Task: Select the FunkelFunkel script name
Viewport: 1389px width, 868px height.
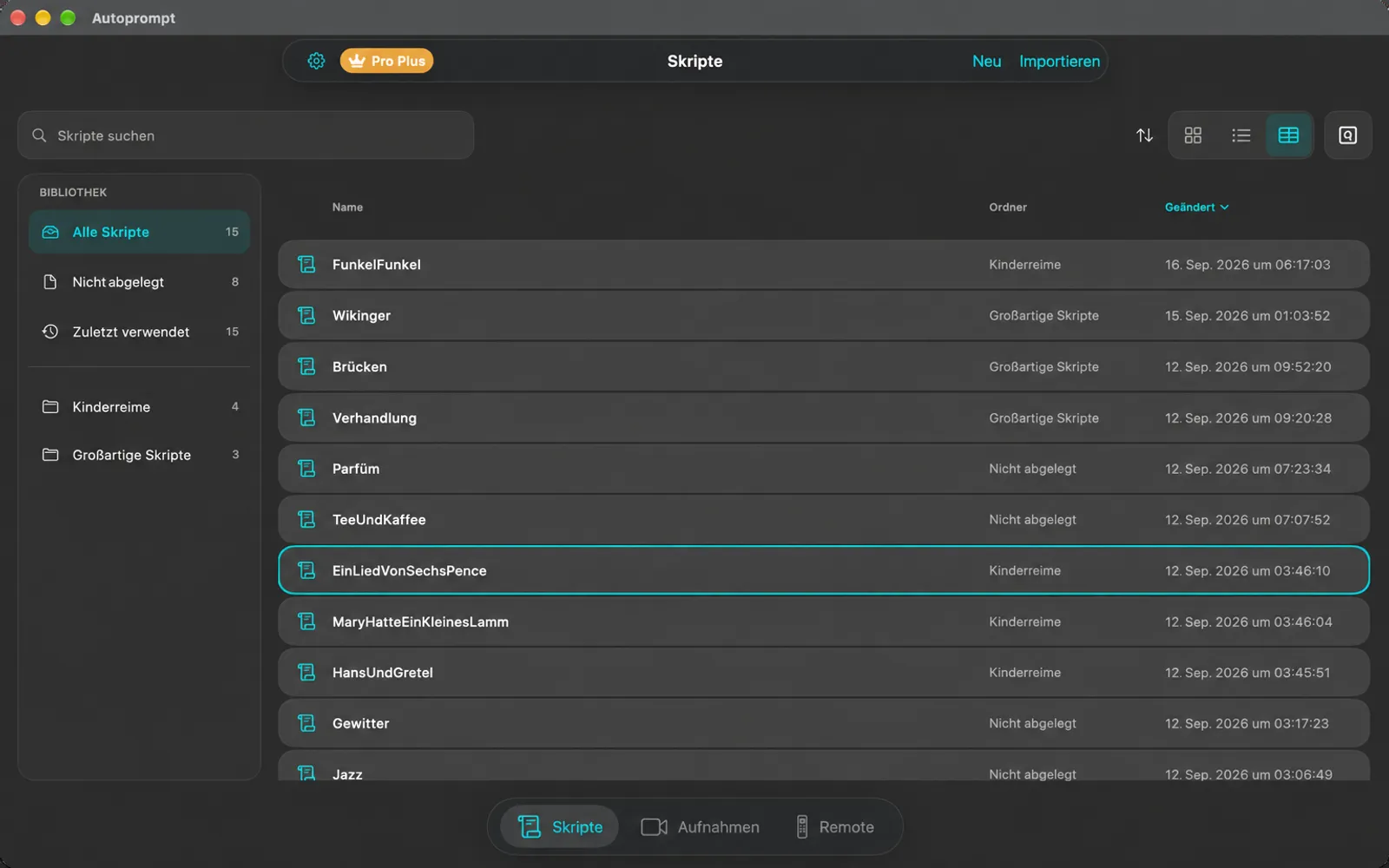Action: click(x=376, y=265)
